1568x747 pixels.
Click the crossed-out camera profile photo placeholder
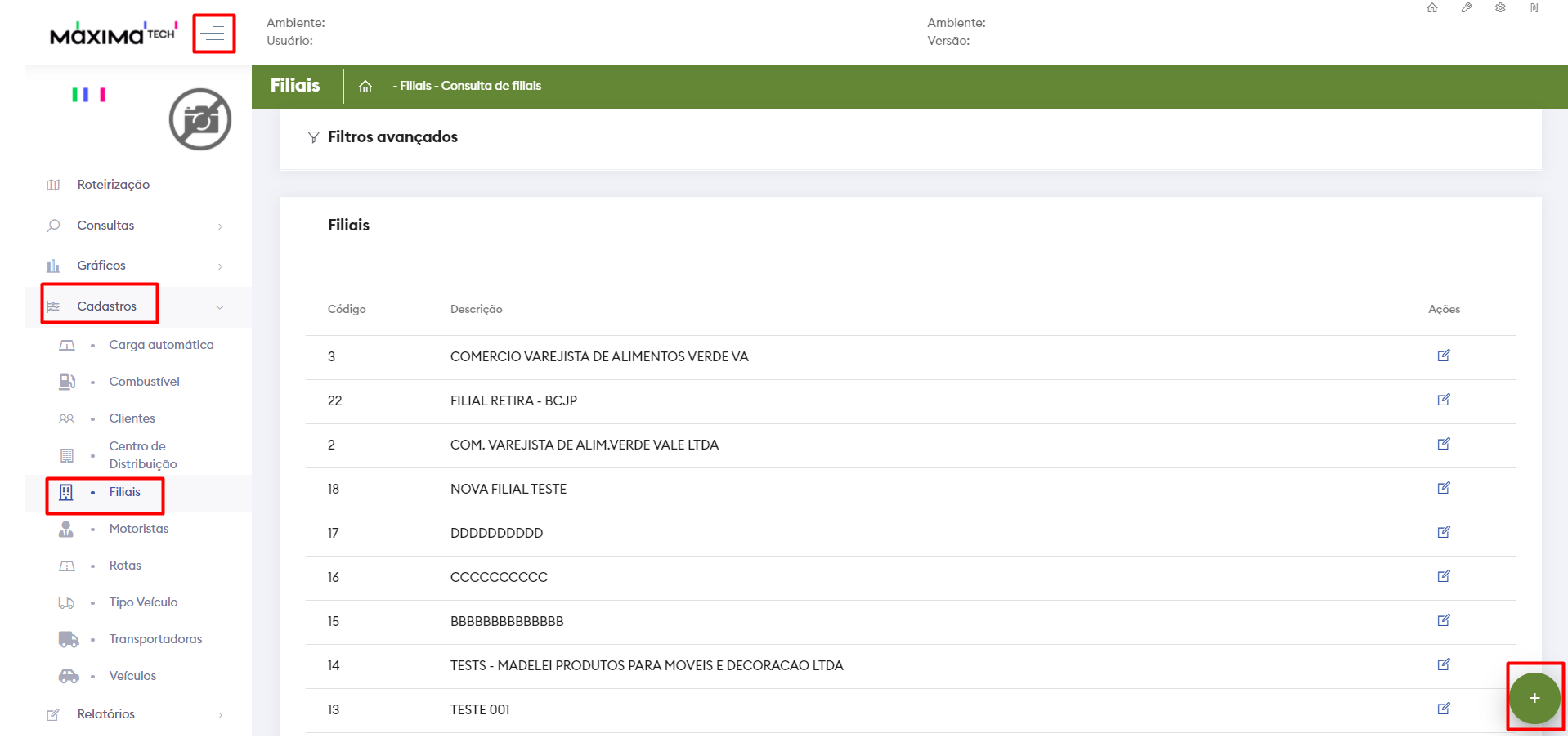tap(200, 119)
